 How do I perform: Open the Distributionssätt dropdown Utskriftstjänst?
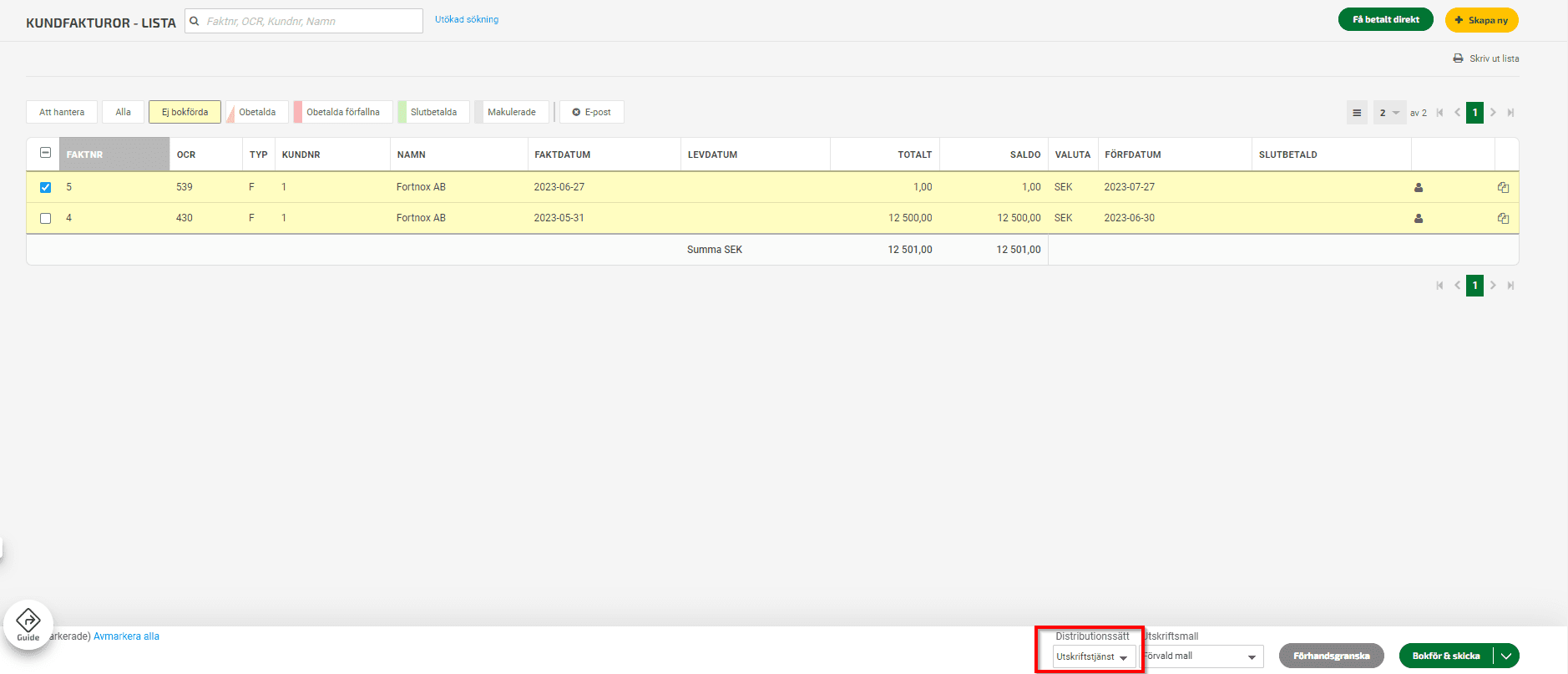(x=1094, y=657)
